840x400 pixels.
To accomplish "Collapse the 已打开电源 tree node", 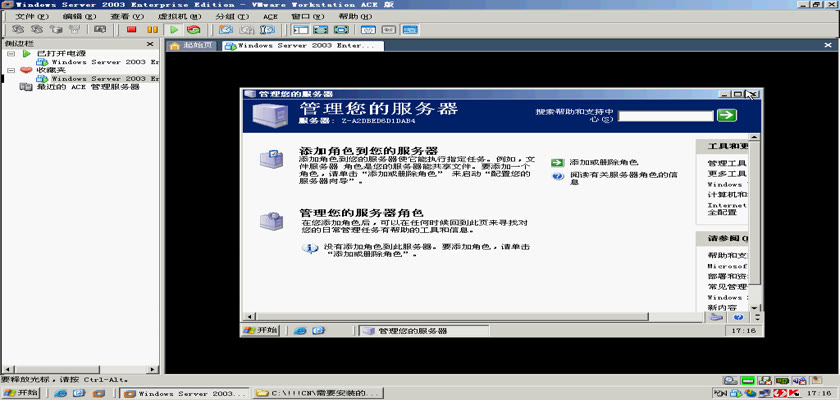I will pyautogui.click(x=11, y=54).
